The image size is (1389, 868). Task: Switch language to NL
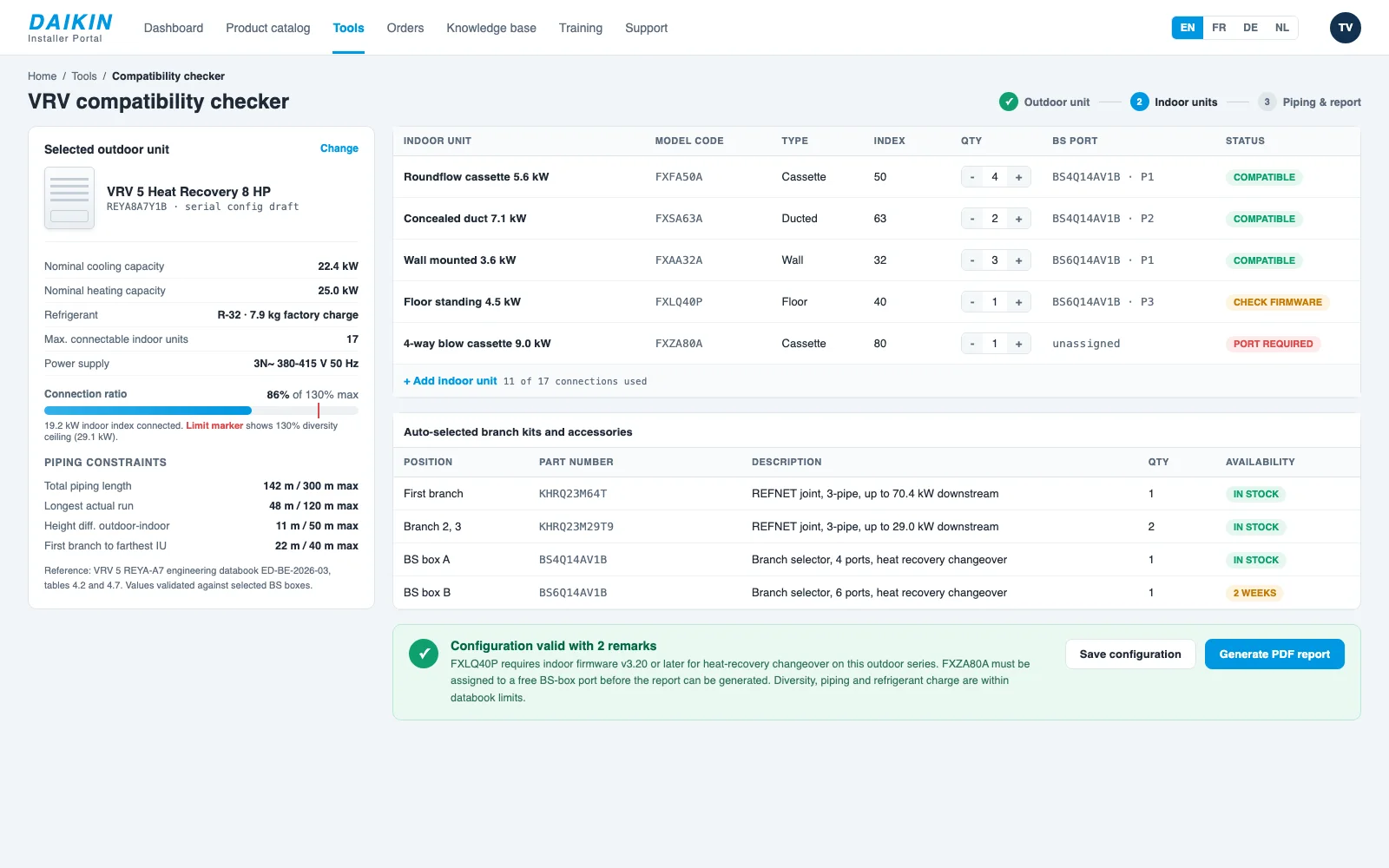(x=1282, y=28)
